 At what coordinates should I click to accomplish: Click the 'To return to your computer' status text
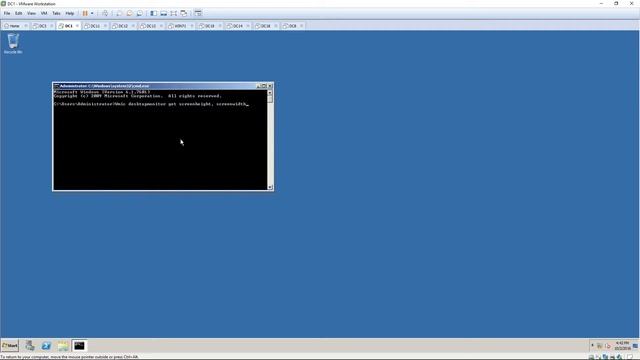69,357
